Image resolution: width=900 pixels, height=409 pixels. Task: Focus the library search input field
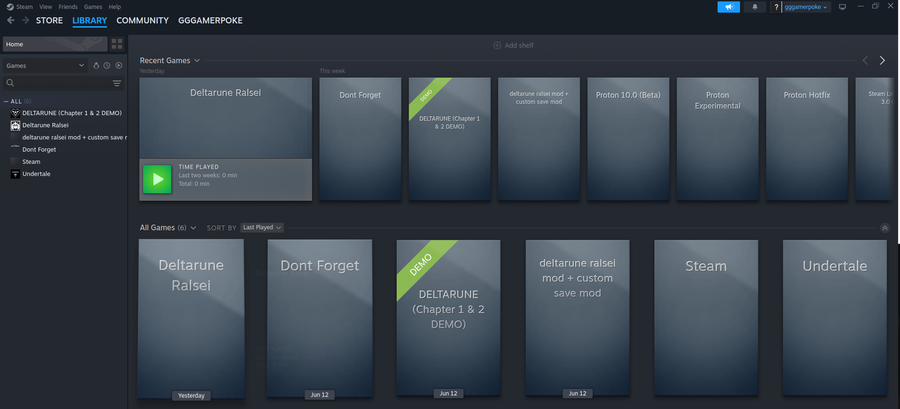pyautogui.click(x=63, y=84)
